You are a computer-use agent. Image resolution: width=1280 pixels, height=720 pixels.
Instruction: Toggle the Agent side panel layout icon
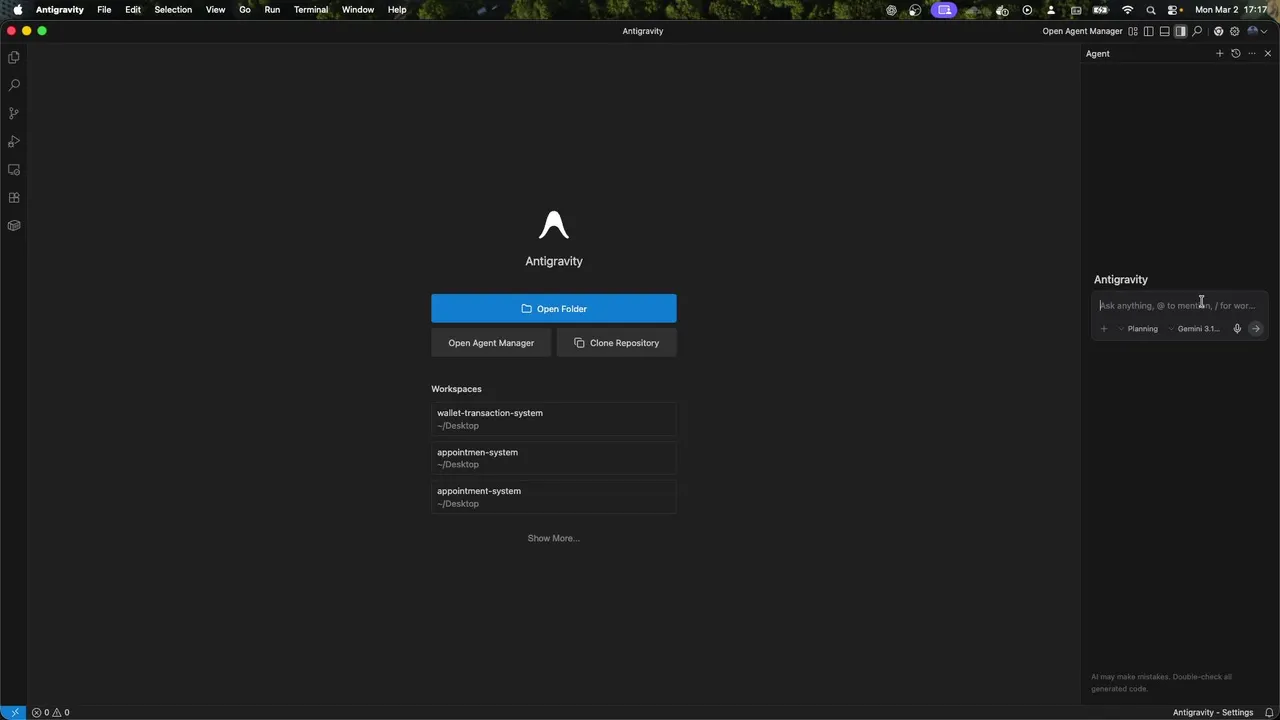(1180, 31)
